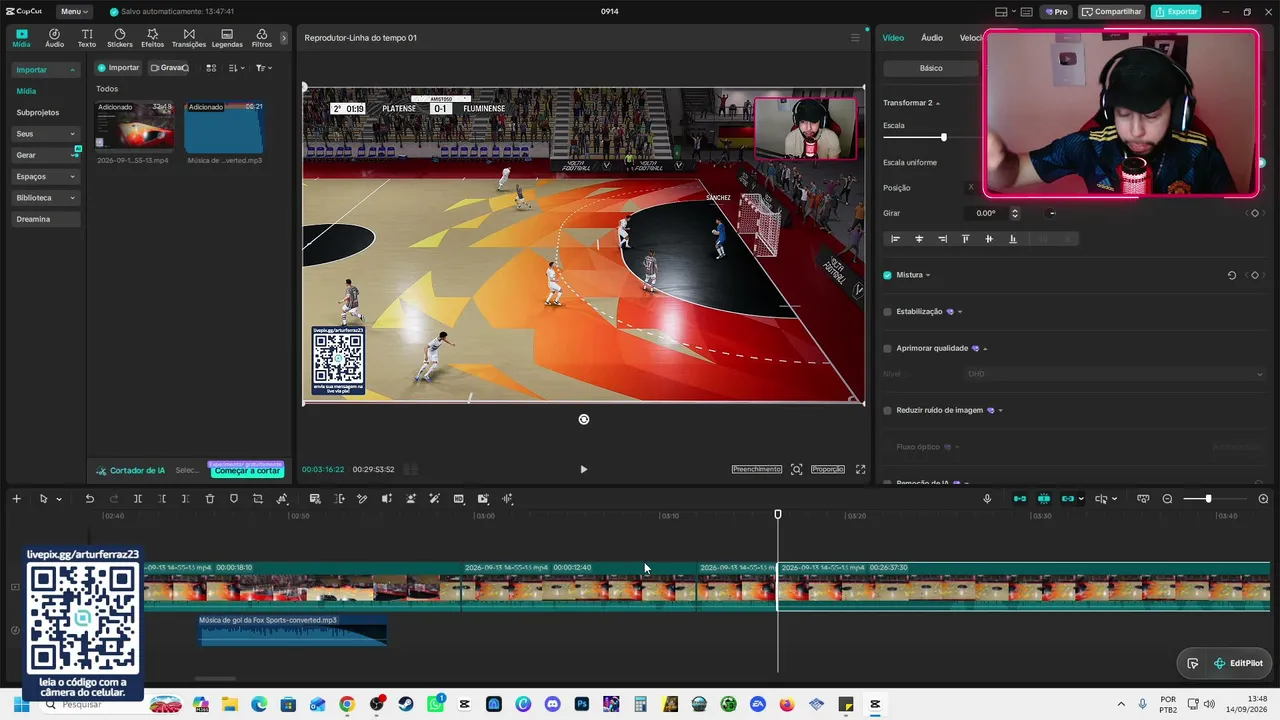Zoom out timeline with the minus icon
Screen dimensions: 1280x720
[1167, 499]
